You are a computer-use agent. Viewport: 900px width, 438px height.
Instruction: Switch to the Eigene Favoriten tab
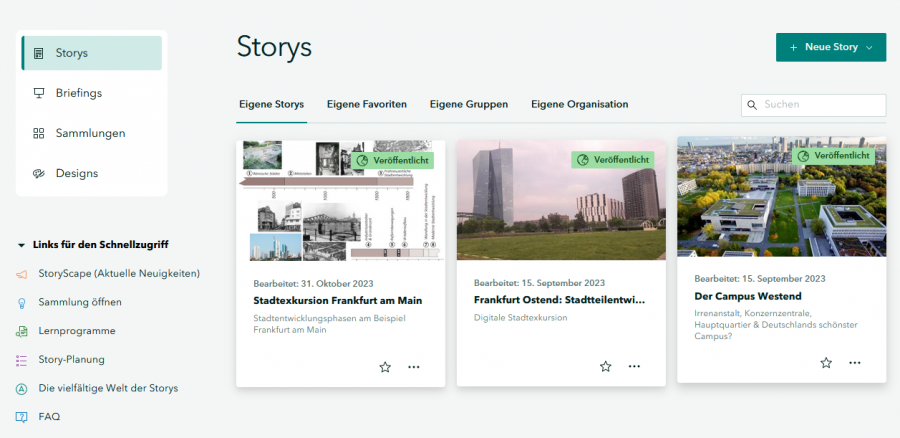tap(366, 104)
